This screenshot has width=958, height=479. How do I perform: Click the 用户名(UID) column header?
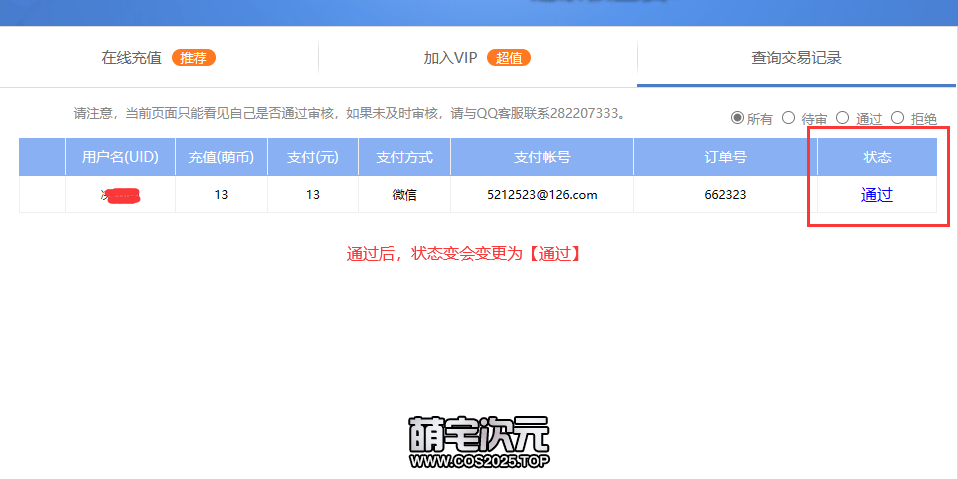(x=120, y=157)
